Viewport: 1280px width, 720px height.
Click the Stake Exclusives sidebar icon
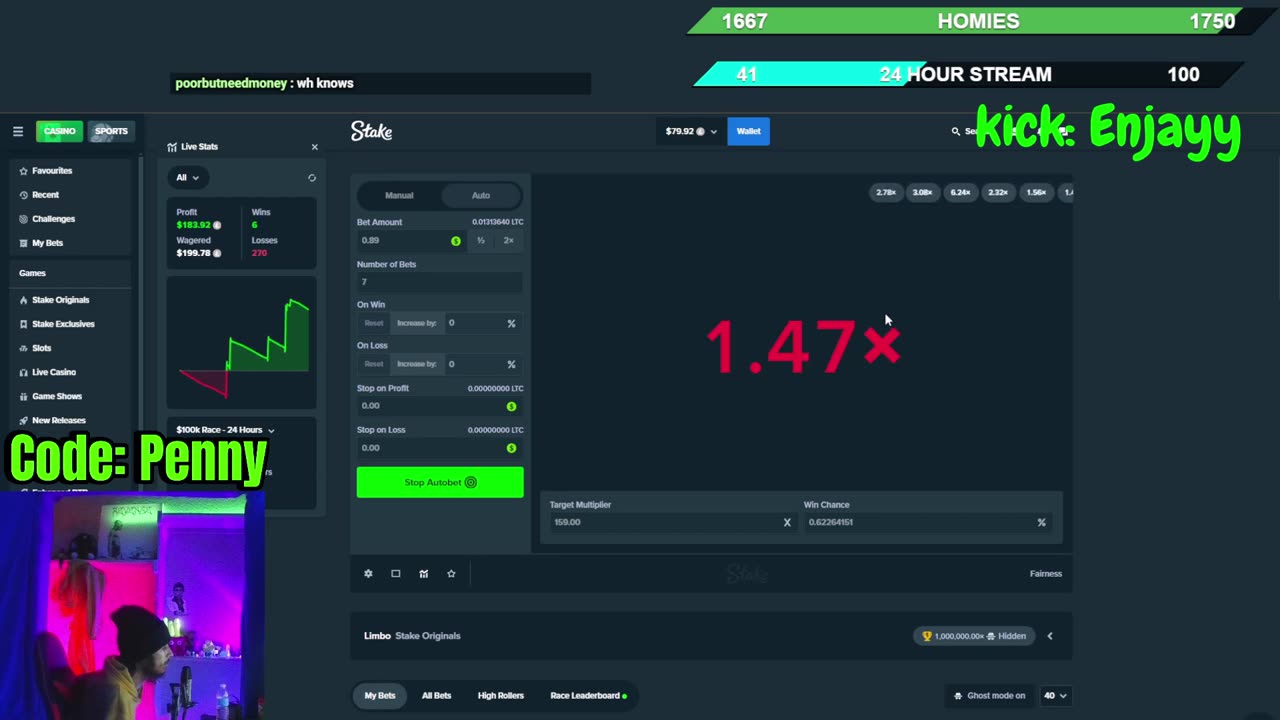(x=24, y=324)
